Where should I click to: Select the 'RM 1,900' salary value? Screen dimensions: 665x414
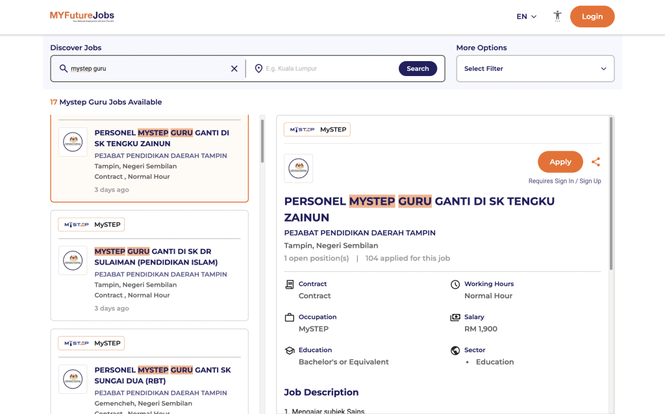pos(481,329)
